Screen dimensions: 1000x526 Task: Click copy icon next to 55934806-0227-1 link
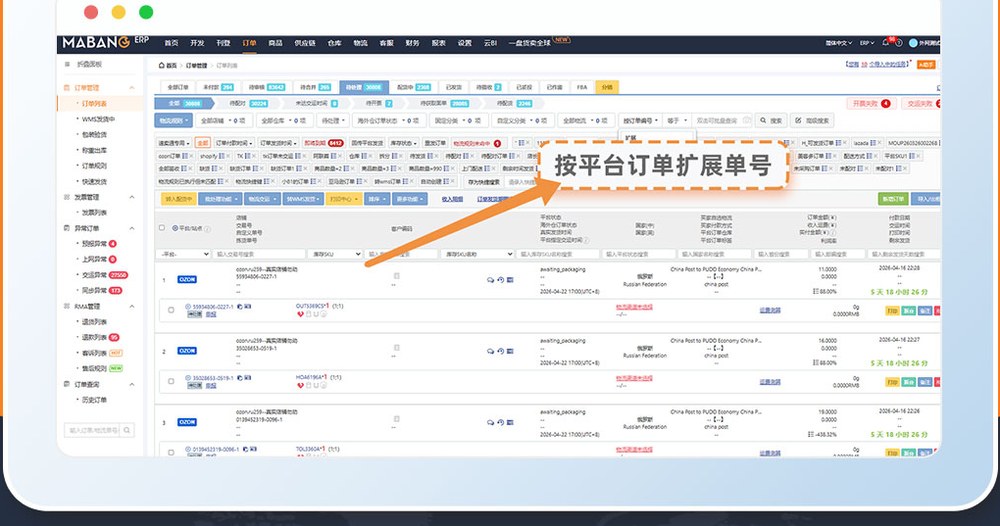click(x=240, y=307)
